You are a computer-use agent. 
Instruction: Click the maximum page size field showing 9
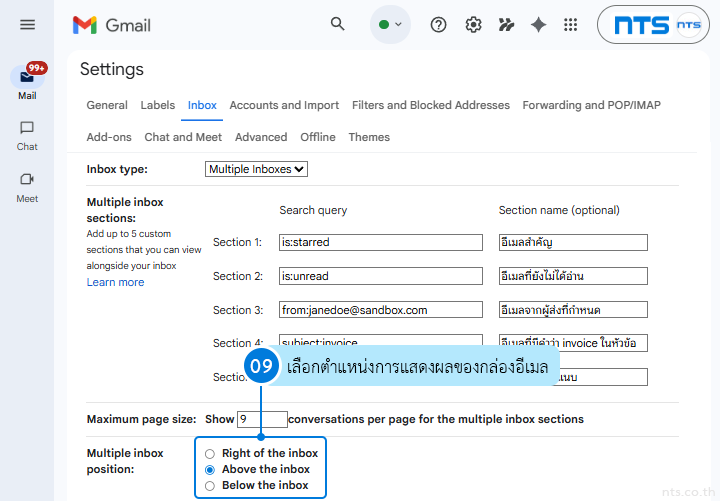262,419
